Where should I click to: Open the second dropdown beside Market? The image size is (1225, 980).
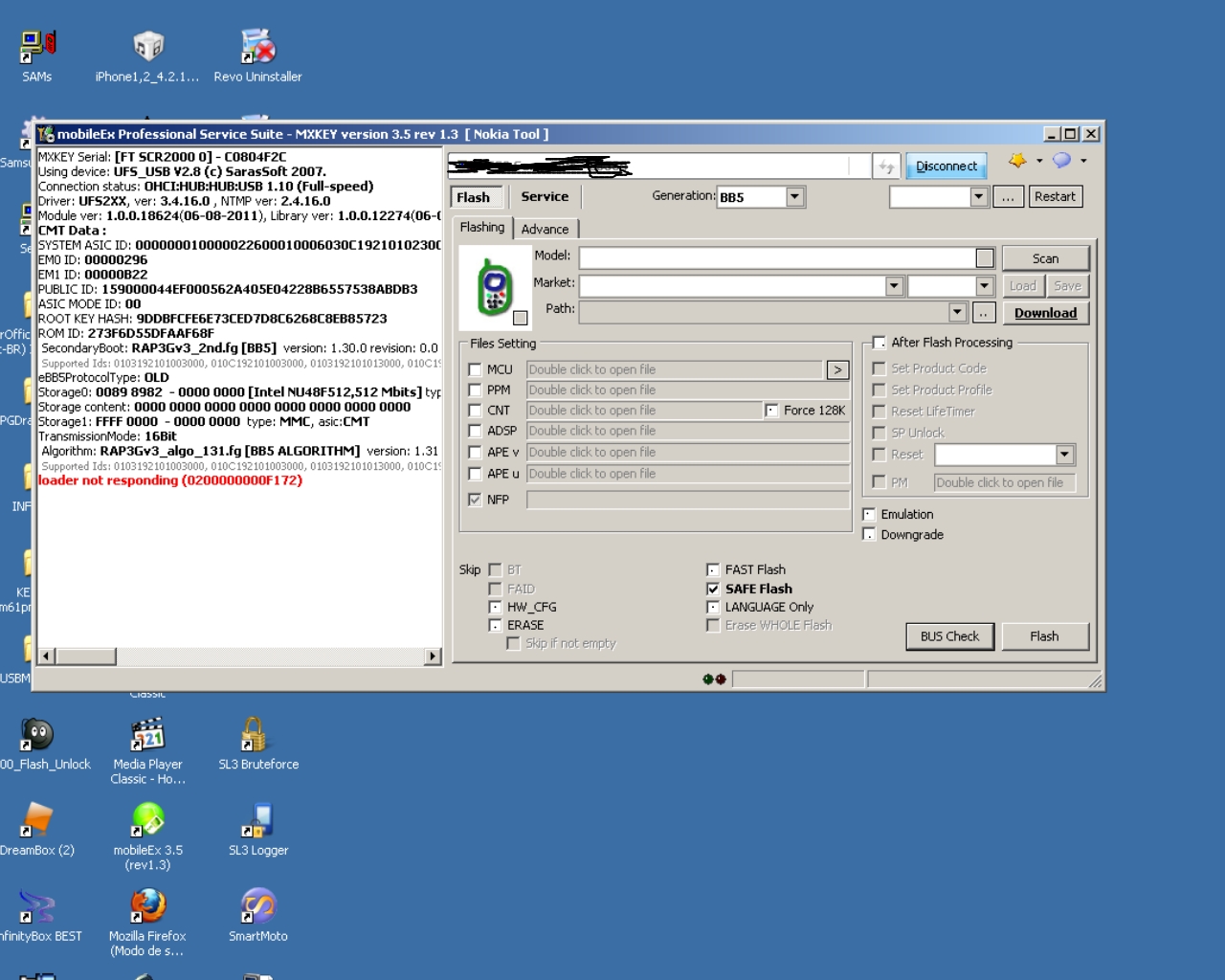pos(985,286)
